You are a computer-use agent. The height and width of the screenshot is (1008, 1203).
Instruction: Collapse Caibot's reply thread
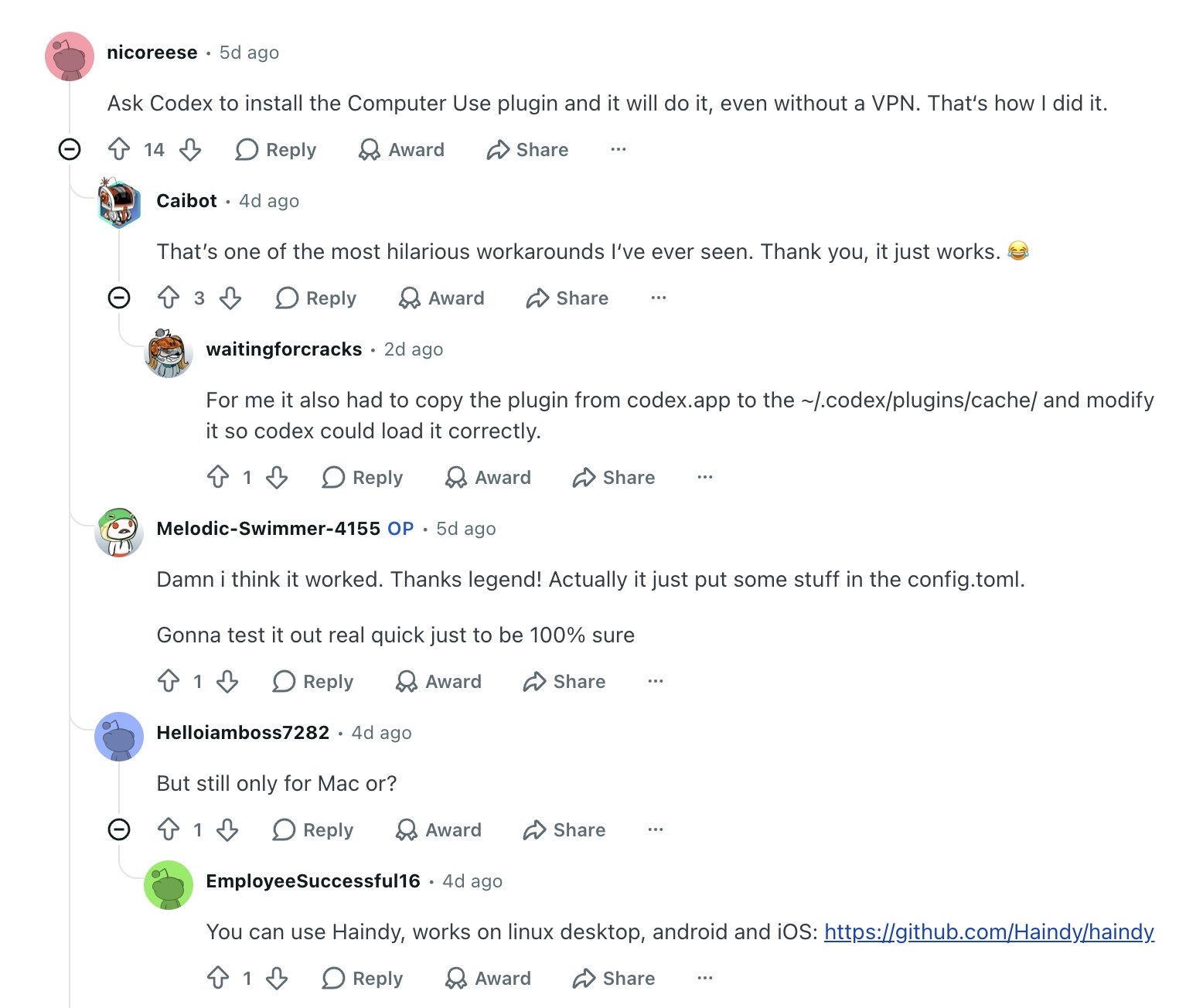pos(119,298)
